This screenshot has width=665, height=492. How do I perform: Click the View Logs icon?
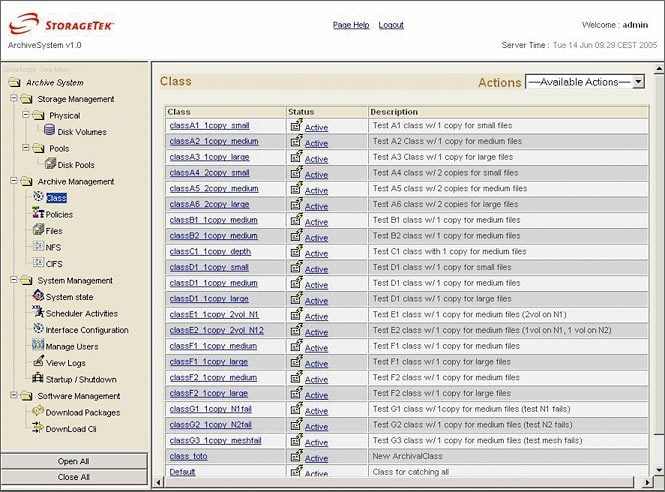pos(38,362)
